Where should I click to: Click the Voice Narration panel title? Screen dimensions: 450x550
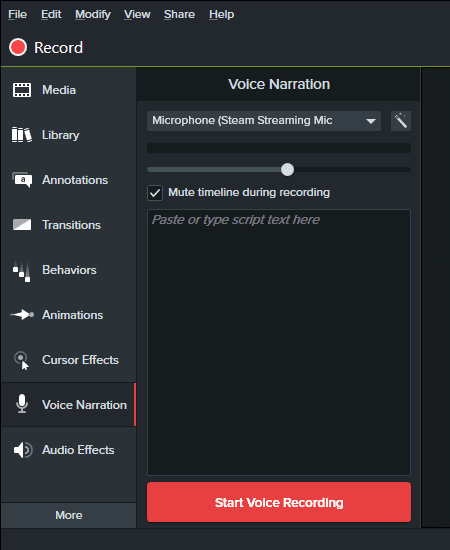(x=279, y=84)
